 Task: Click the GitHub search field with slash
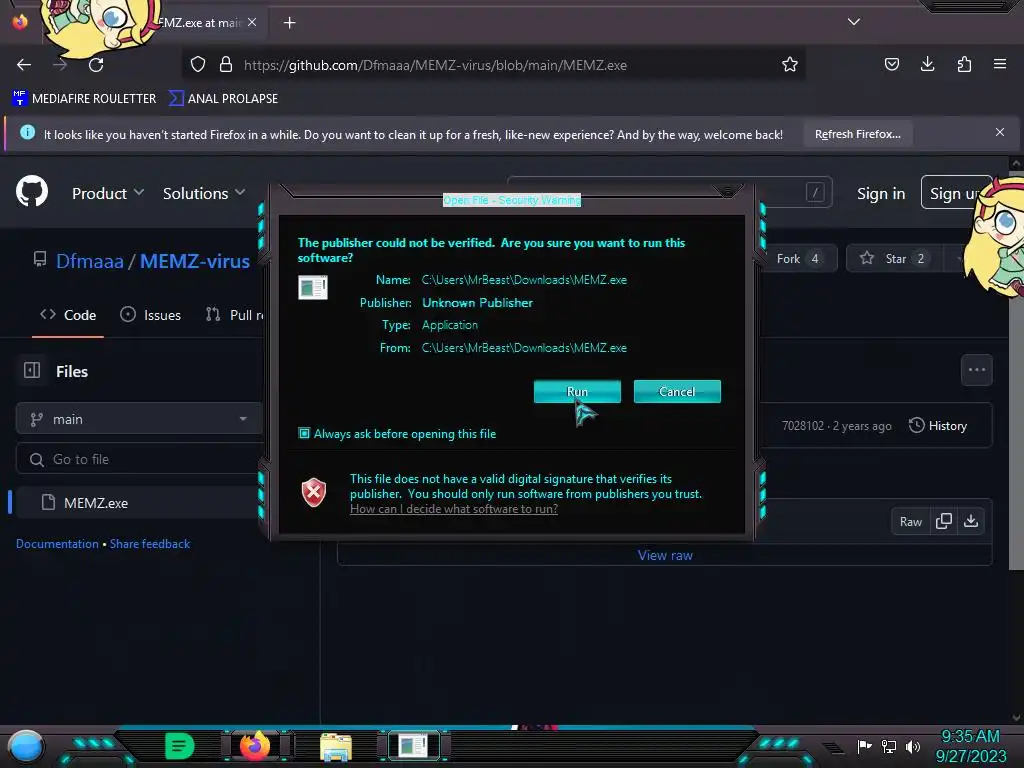click(669, 192)
